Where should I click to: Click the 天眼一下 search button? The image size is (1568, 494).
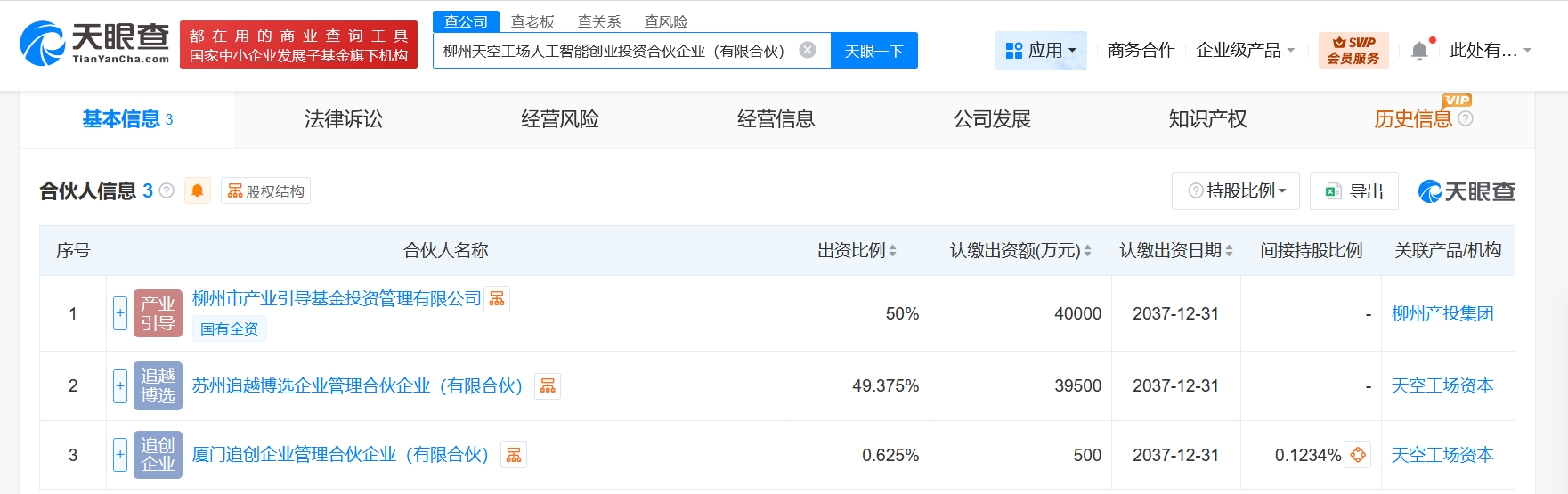pos(873,51)
